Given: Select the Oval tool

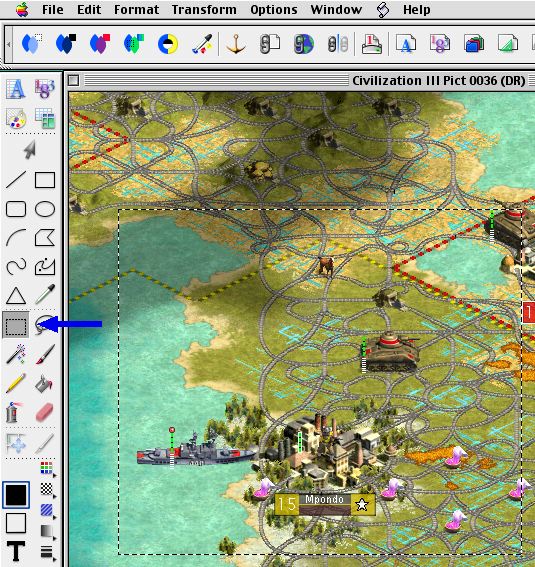Looking at the screenshot, I should click(45, 209).
